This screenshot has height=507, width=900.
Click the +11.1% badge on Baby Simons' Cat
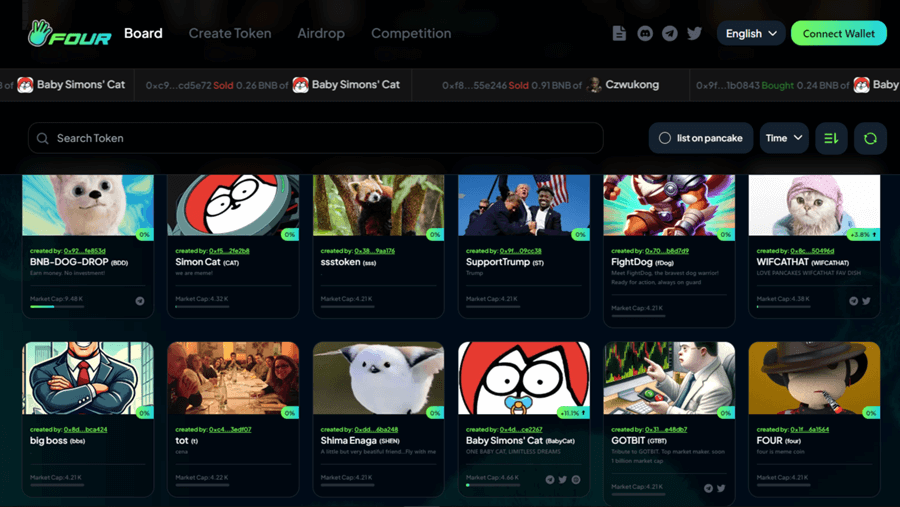pos(573,413)
